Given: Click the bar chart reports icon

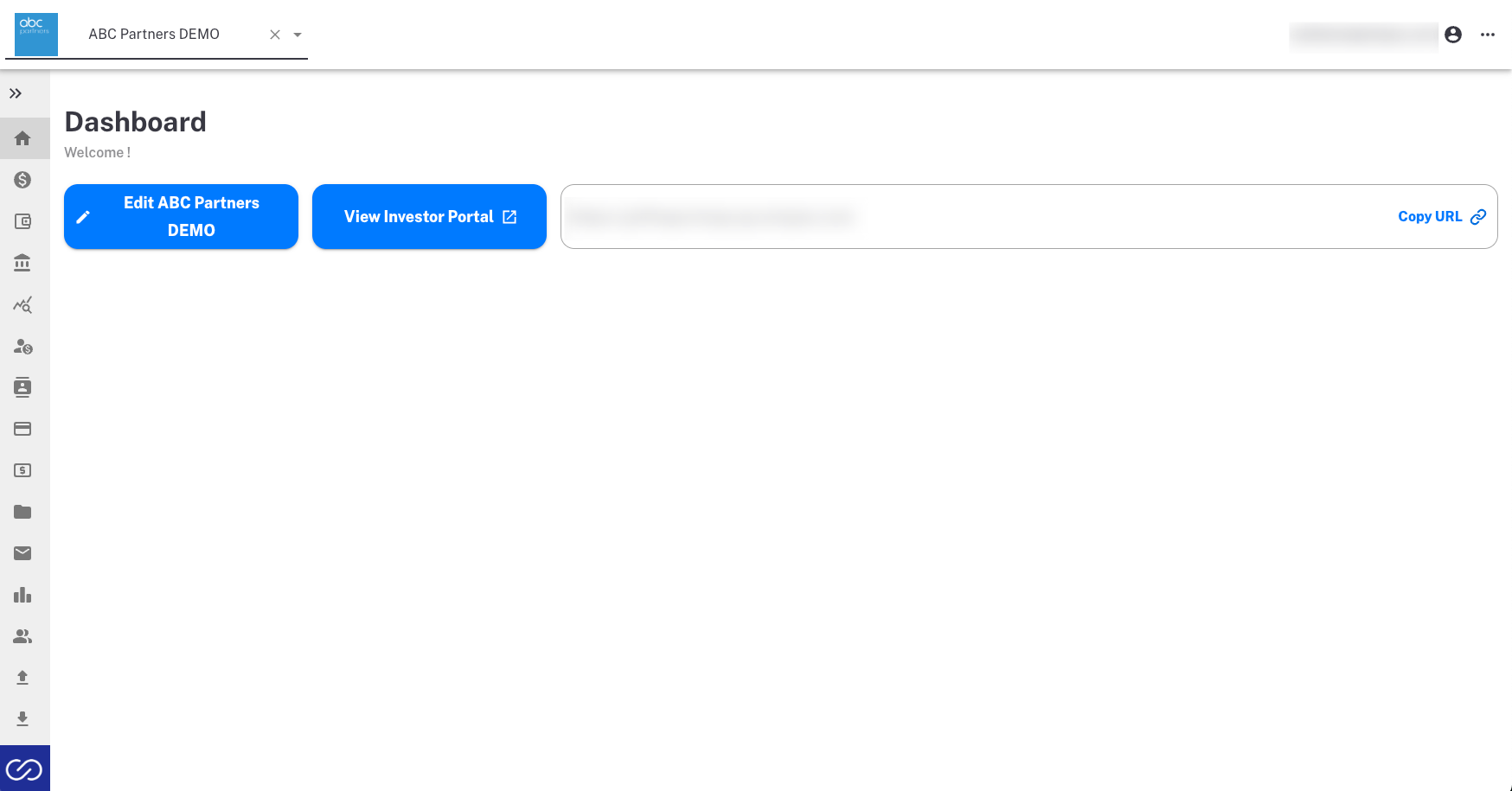Looking at the screenshot, I should pos(22,595).
